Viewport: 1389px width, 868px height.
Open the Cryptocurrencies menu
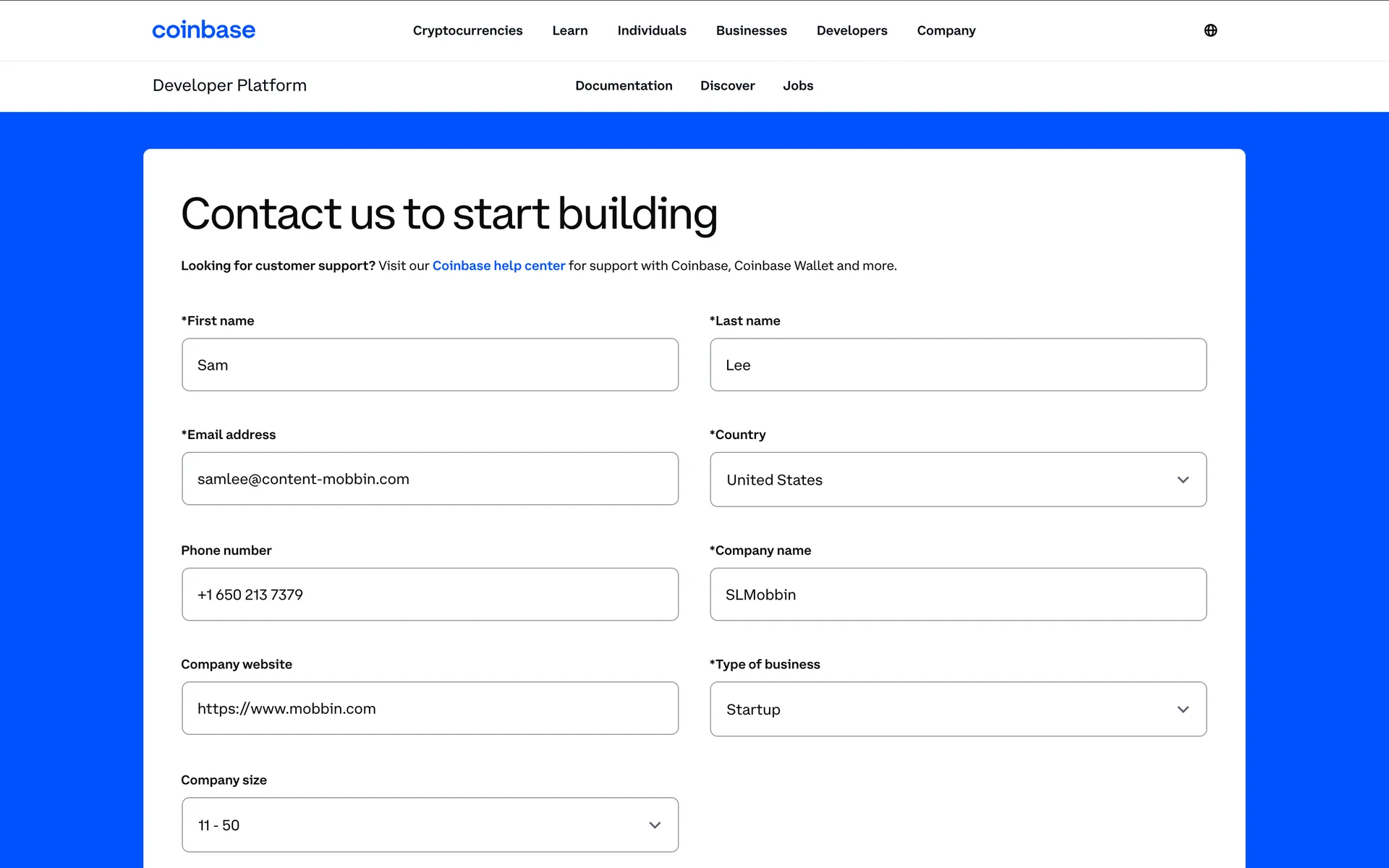click(467, 30)
